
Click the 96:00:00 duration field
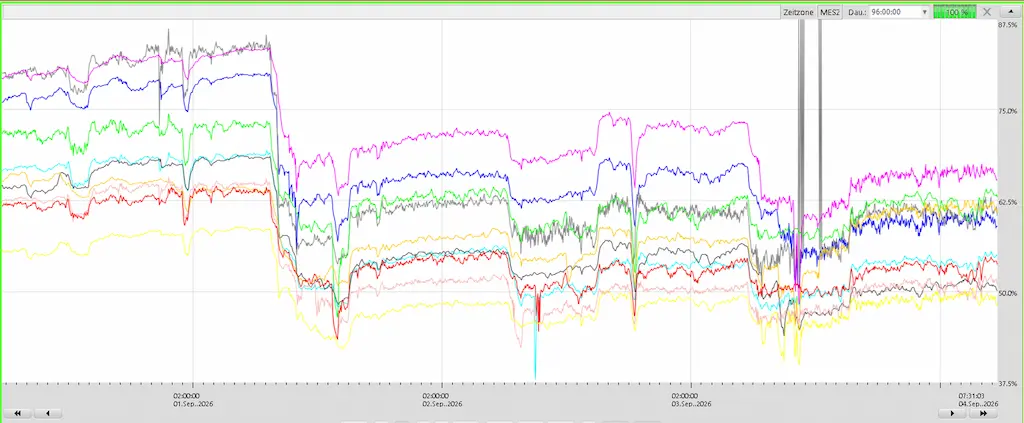[x=894, y=12]
